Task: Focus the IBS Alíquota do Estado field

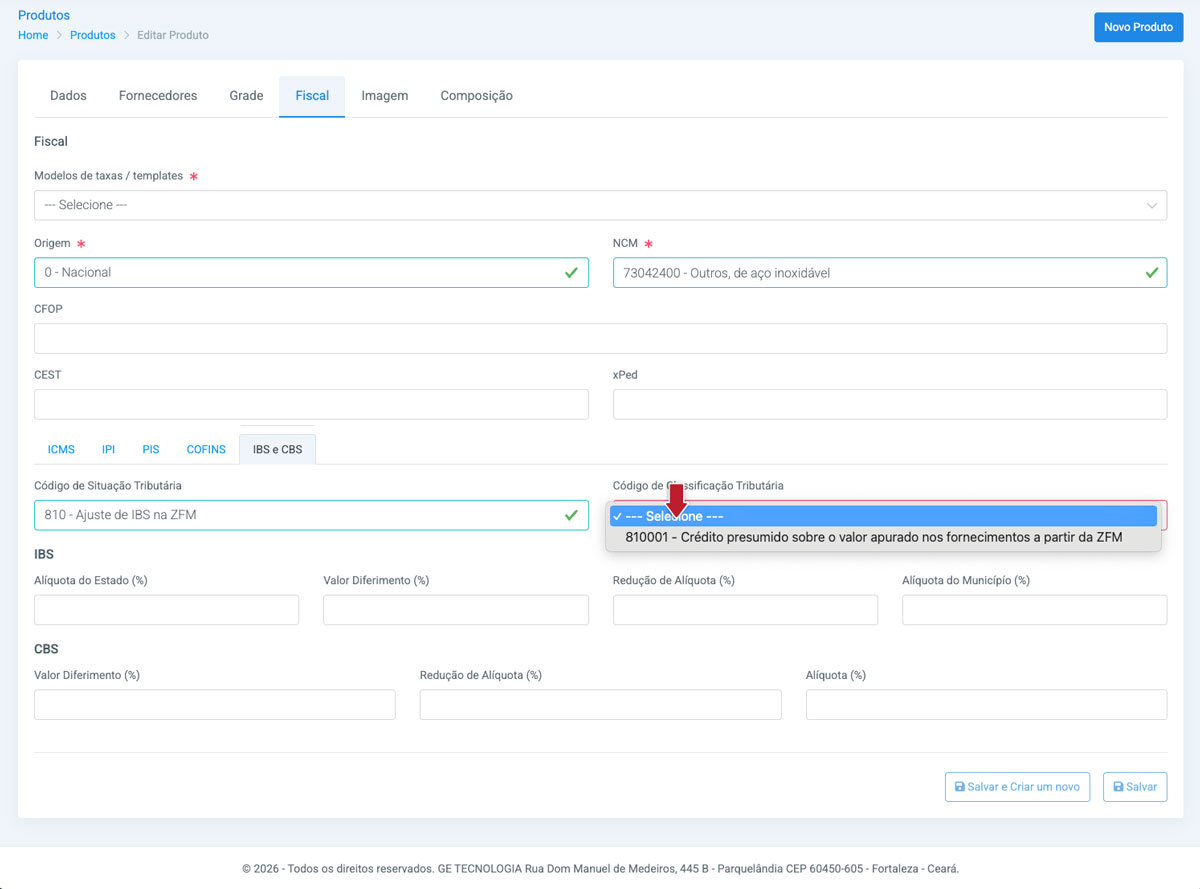Action: [166, 610]
